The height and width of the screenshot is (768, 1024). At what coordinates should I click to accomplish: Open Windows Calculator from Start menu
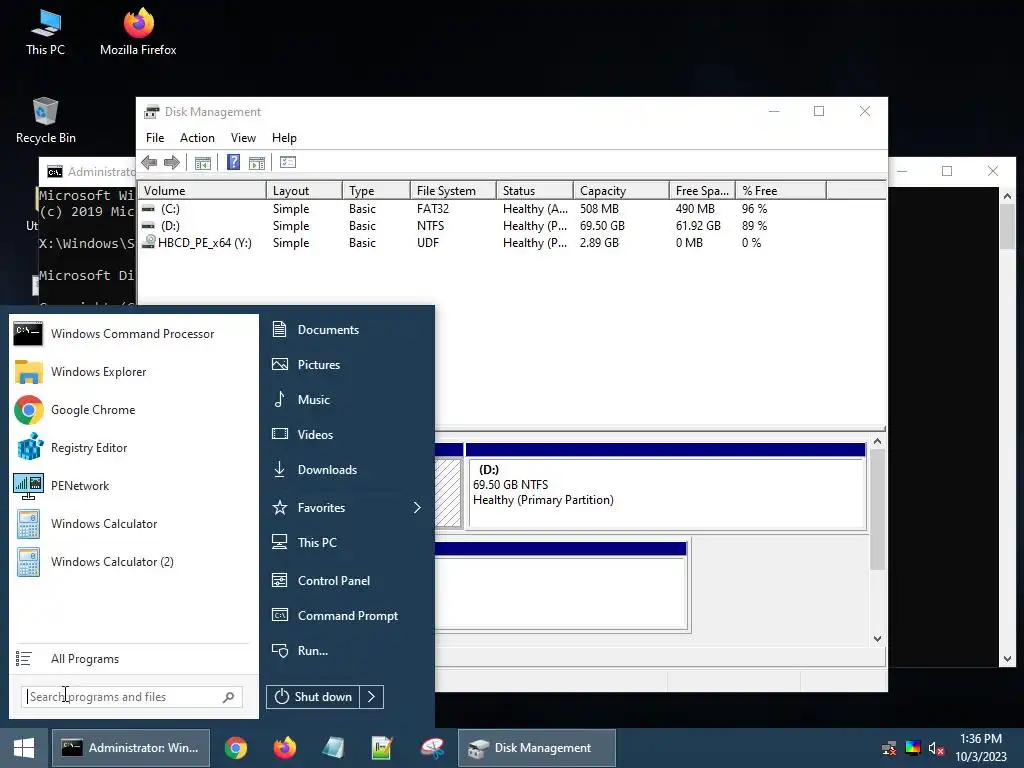[133, 524]
